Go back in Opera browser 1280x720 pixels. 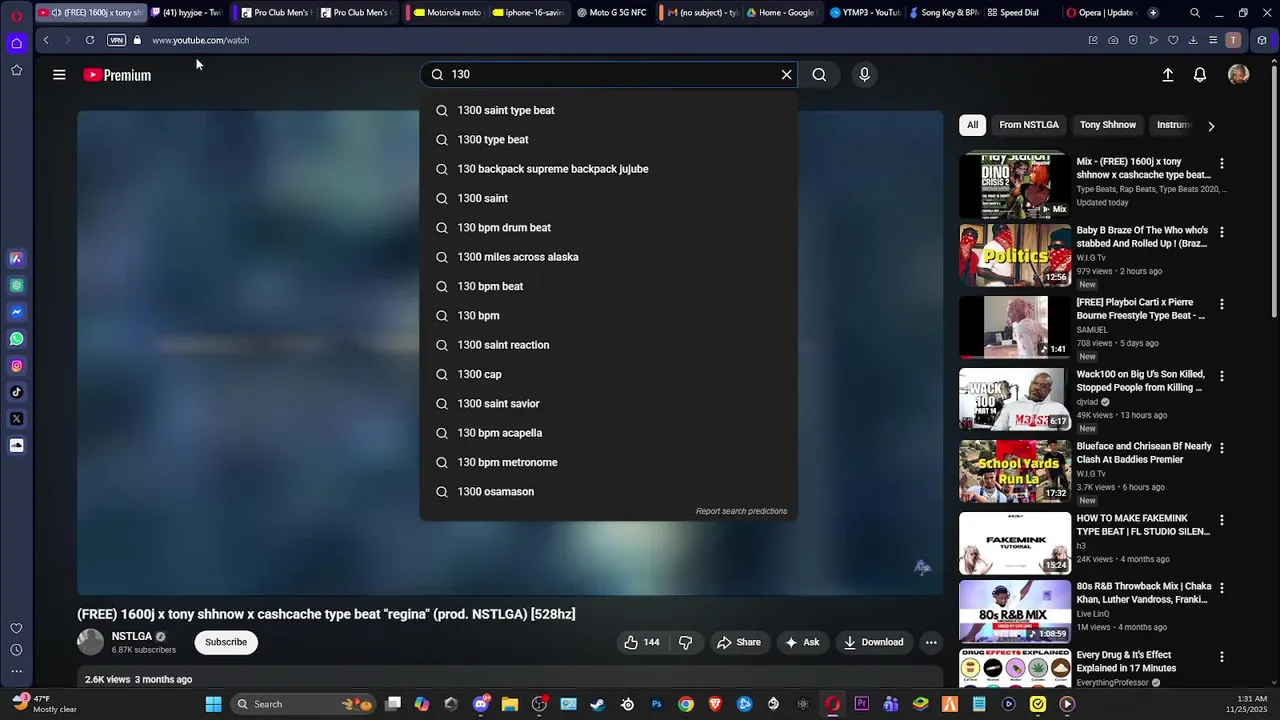[46, 40]
